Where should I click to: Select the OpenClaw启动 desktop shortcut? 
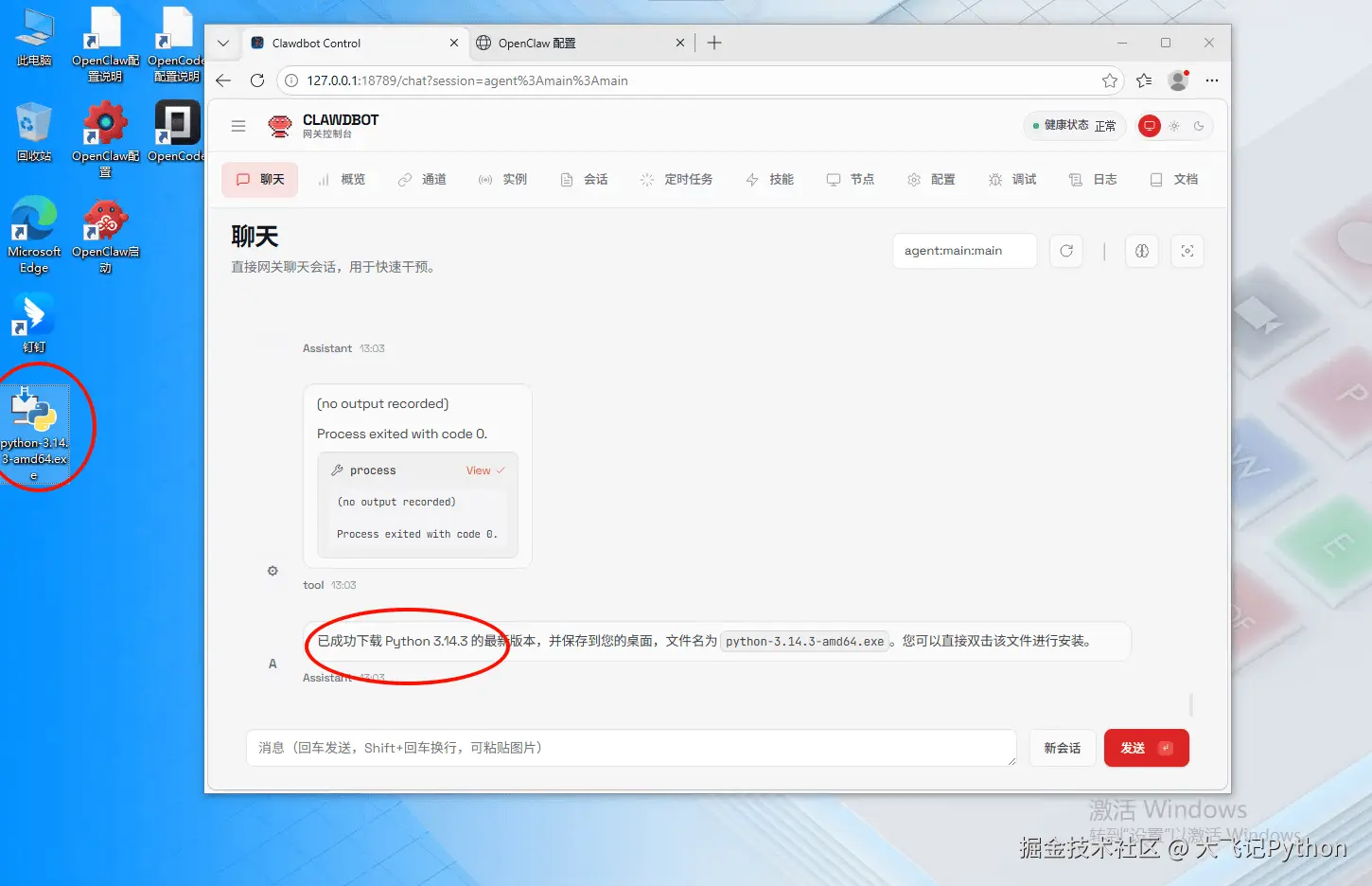[x=105, y=236]
